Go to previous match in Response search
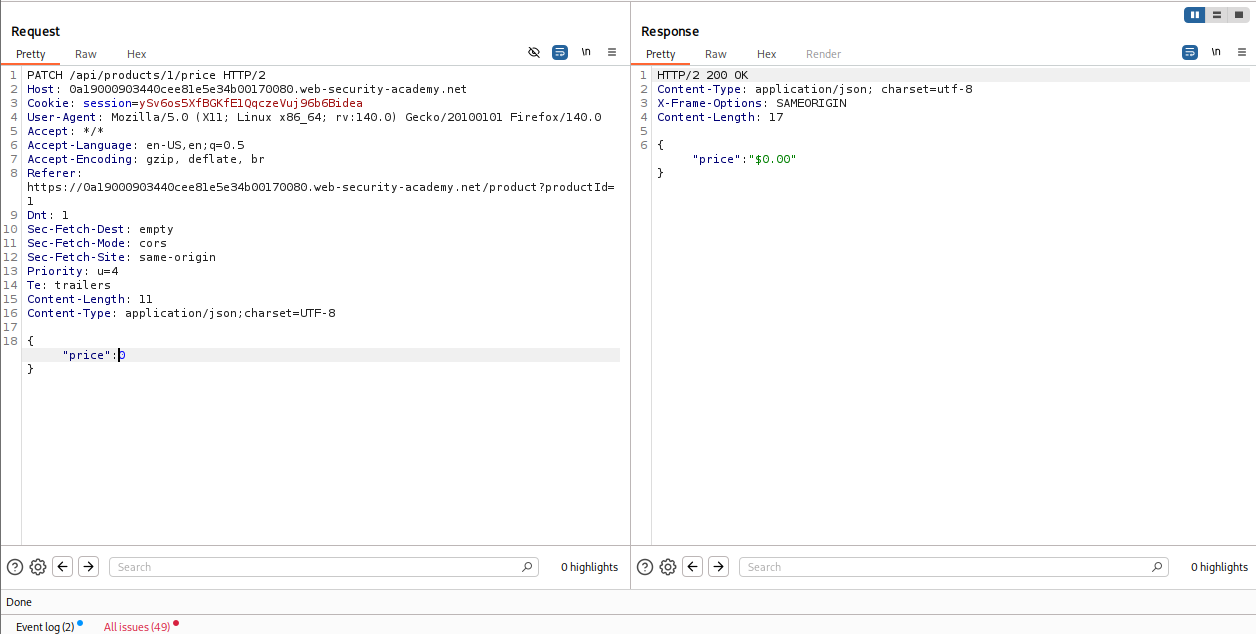Screen dimensions: 1256x634 (x=693, y=567)
